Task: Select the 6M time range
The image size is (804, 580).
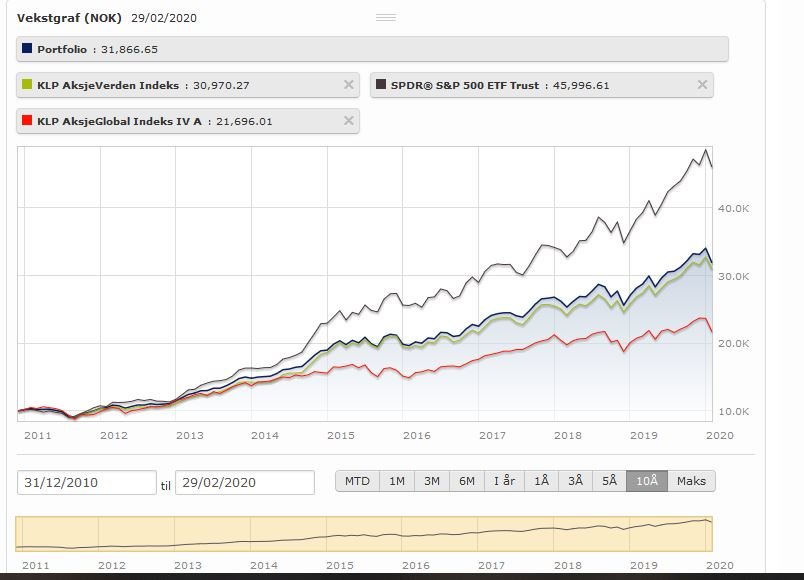Action: click(467, 481)
